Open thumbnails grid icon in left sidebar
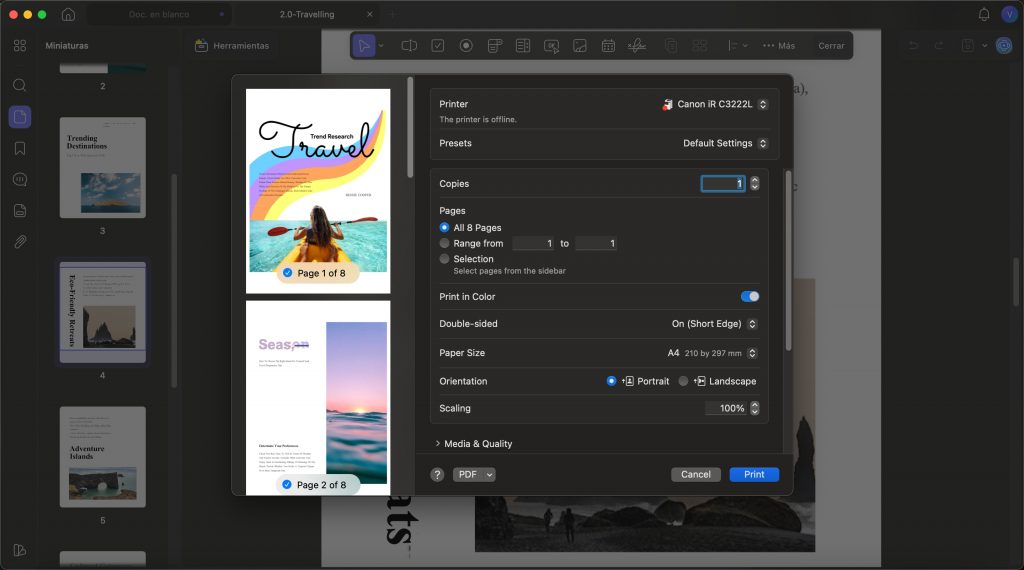Image resolution: width=1024 pixels, height=570 pixels. click(20, 46)
